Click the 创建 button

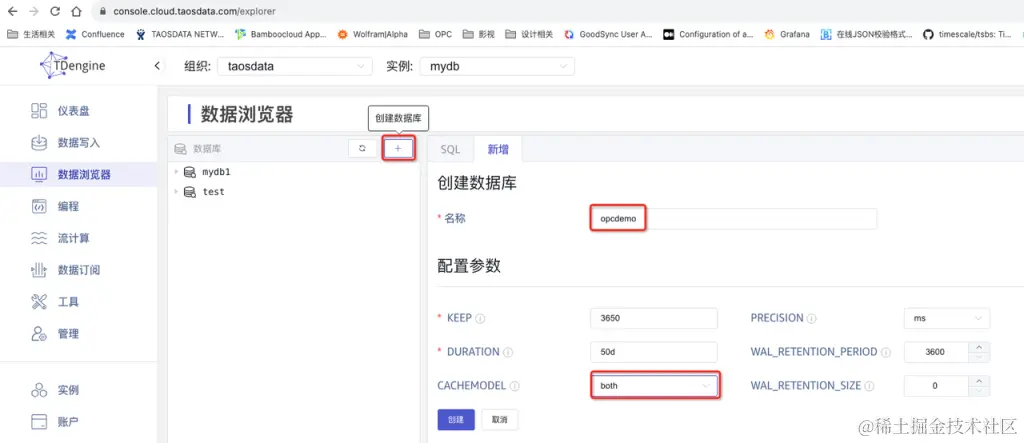(456, 419)
